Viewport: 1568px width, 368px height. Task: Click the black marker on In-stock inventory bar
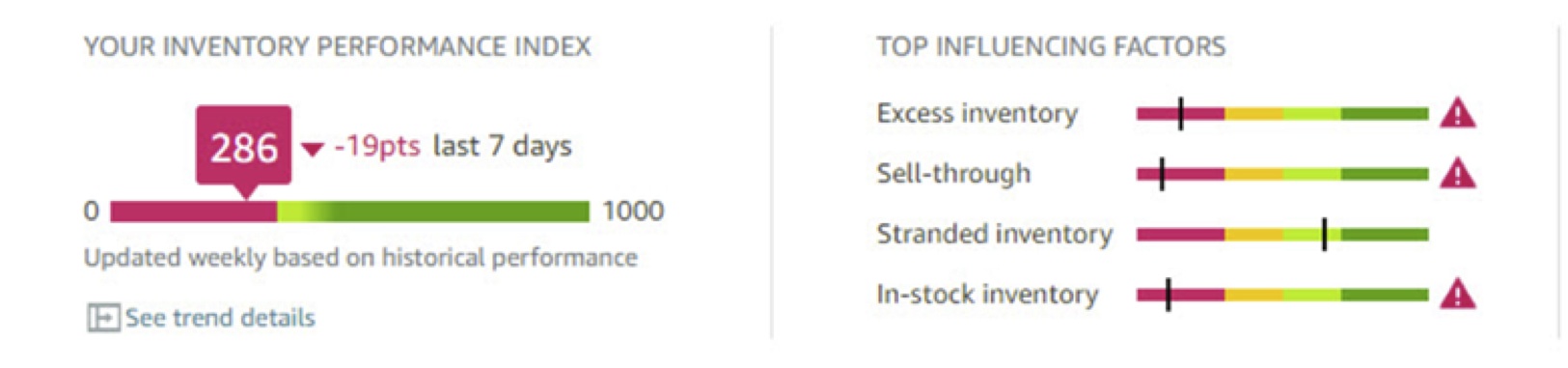pos(1168,294)
